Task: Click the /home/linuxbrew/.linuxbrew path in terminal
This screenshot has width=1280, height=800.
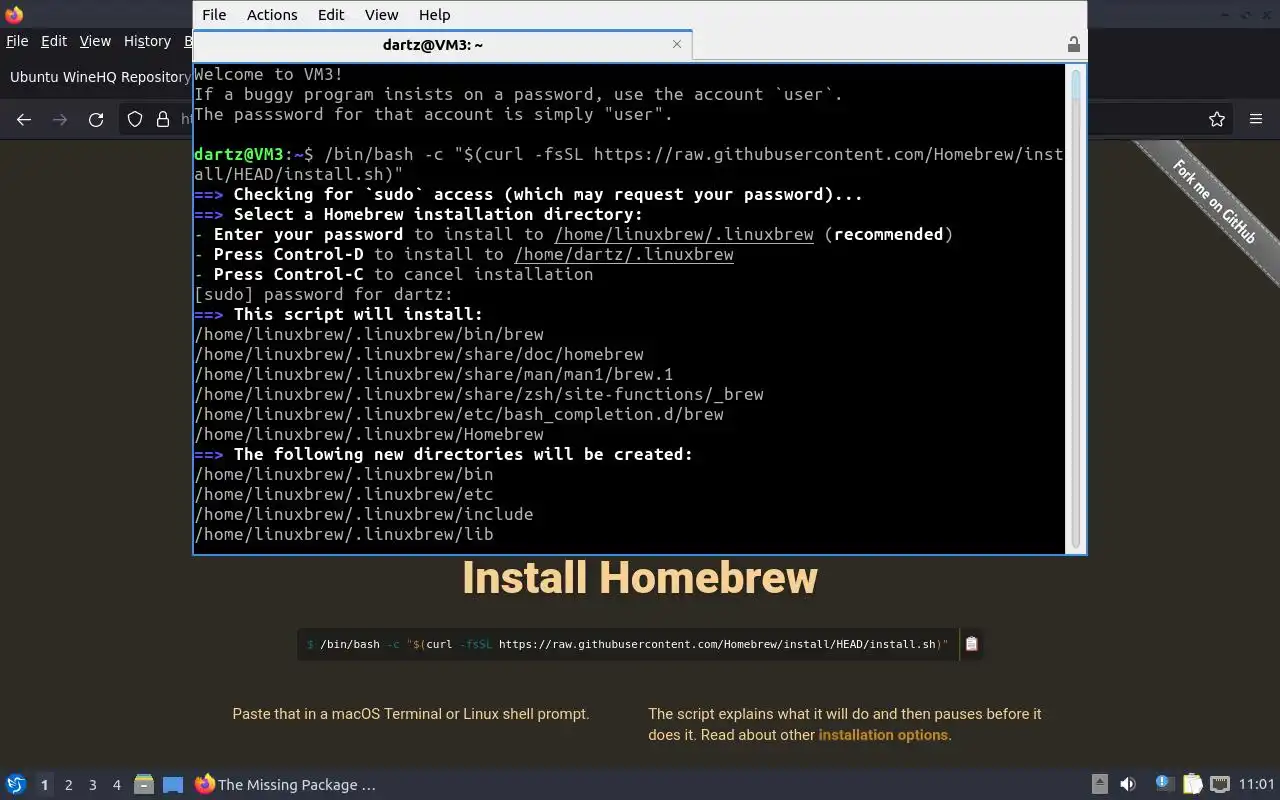Action: tap(684, 234)
